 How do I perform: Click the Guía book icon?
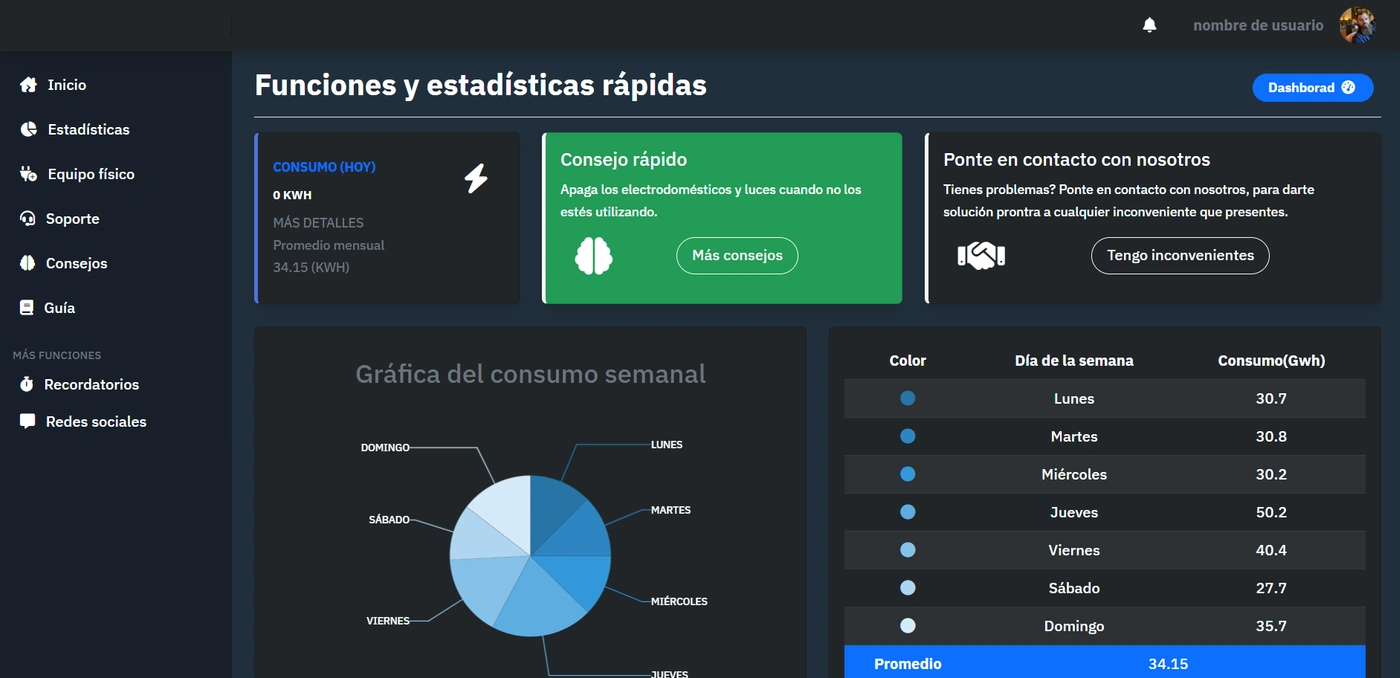(x=29, y=307)
